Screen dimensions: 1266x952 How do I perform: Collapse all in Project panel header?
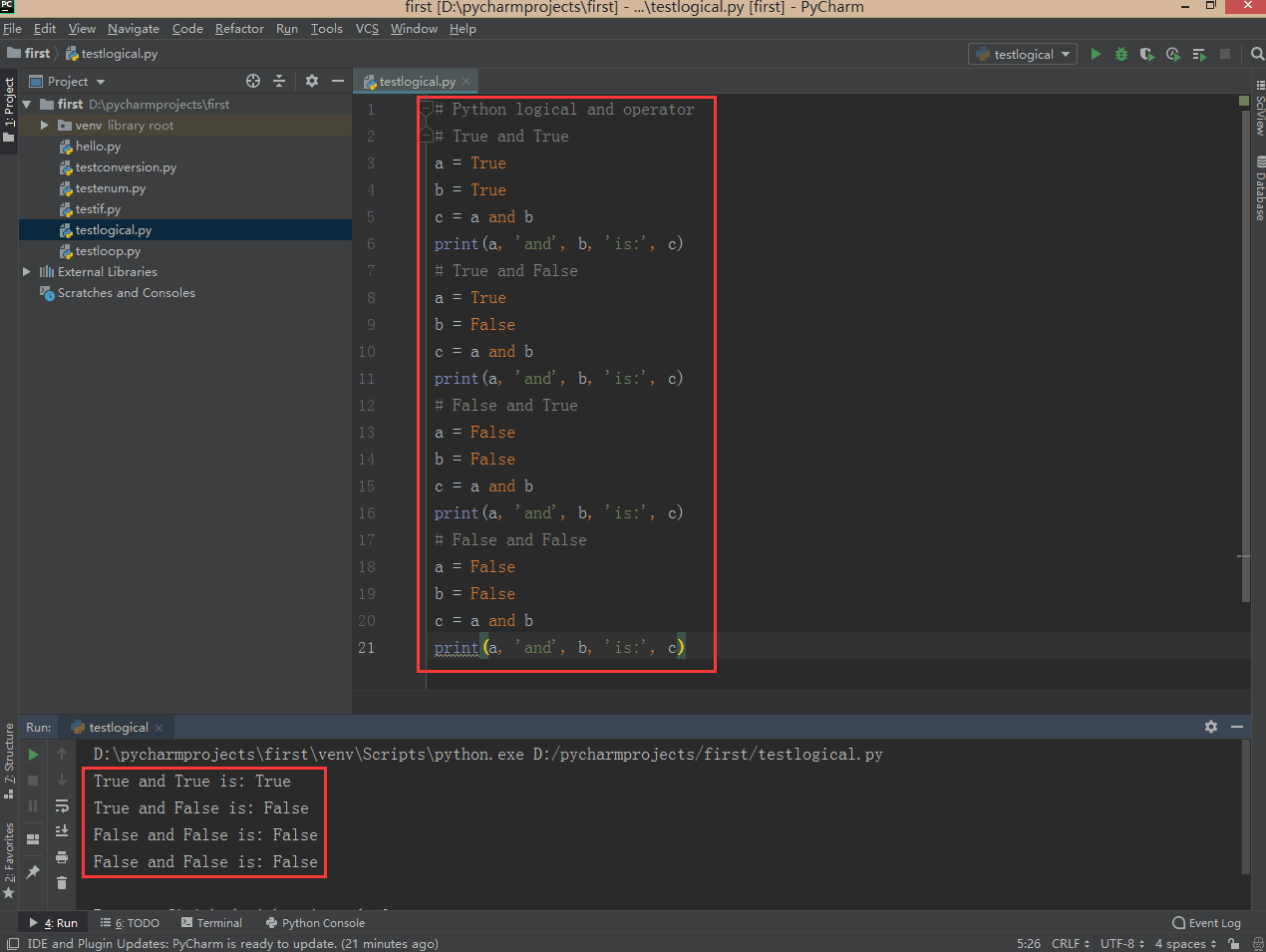coord(279,81)
